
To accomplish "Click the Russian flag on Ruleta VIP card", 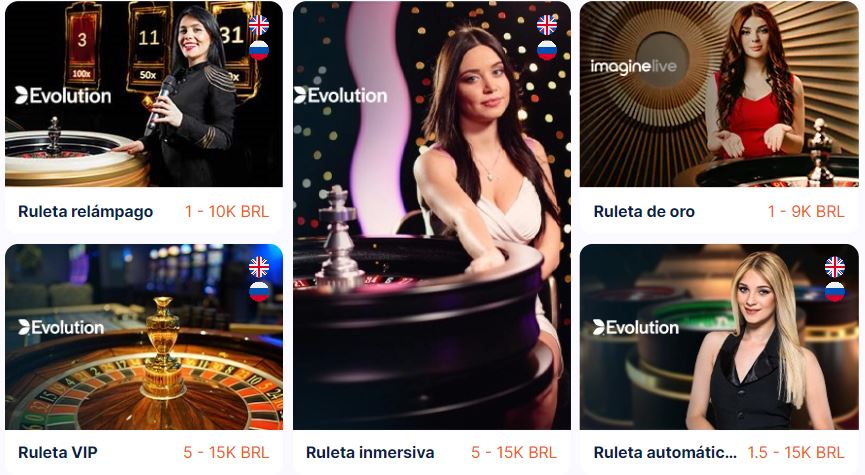I will click(x=259, y=292).
